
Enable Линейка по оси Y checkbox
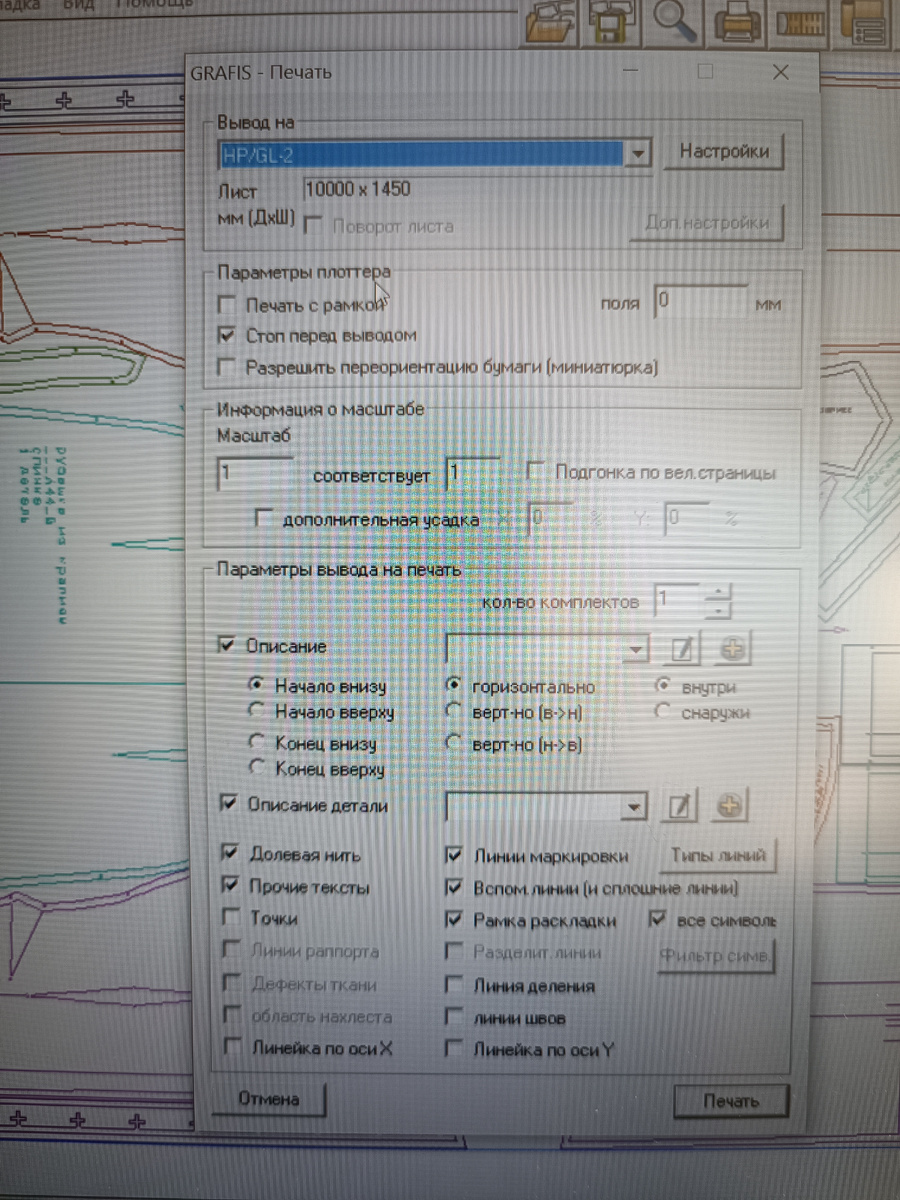pos(454,1048)
